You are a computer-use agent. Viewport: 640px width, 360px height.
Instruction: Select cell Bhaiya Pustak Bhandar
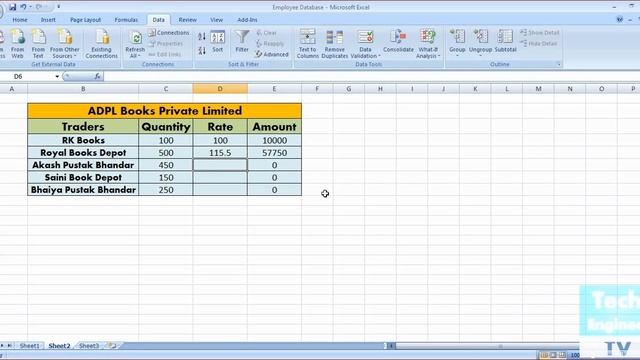[83, 190]
